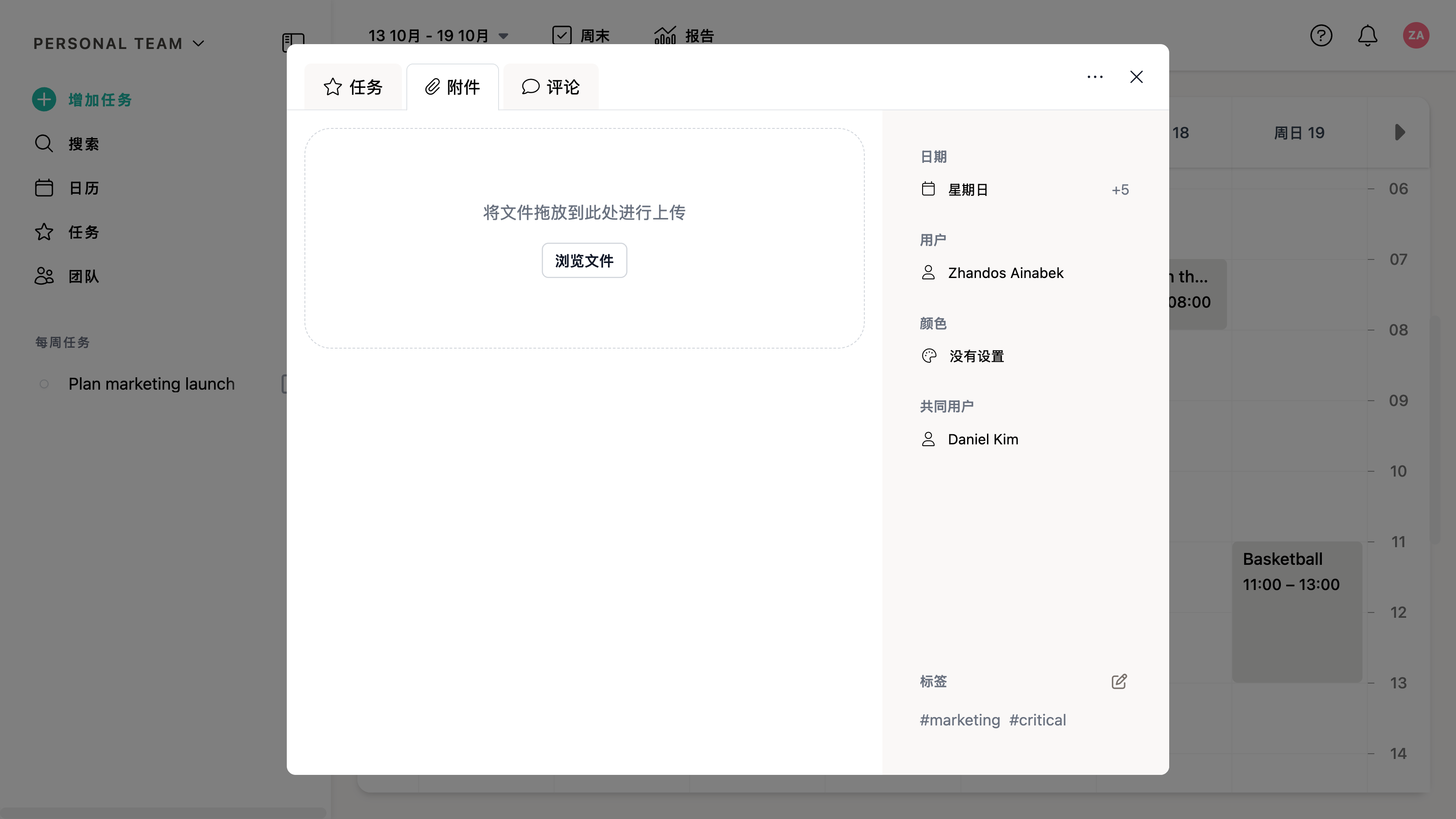Click the 浏览文件 button

pyautogui.click(x=584, y=260)
